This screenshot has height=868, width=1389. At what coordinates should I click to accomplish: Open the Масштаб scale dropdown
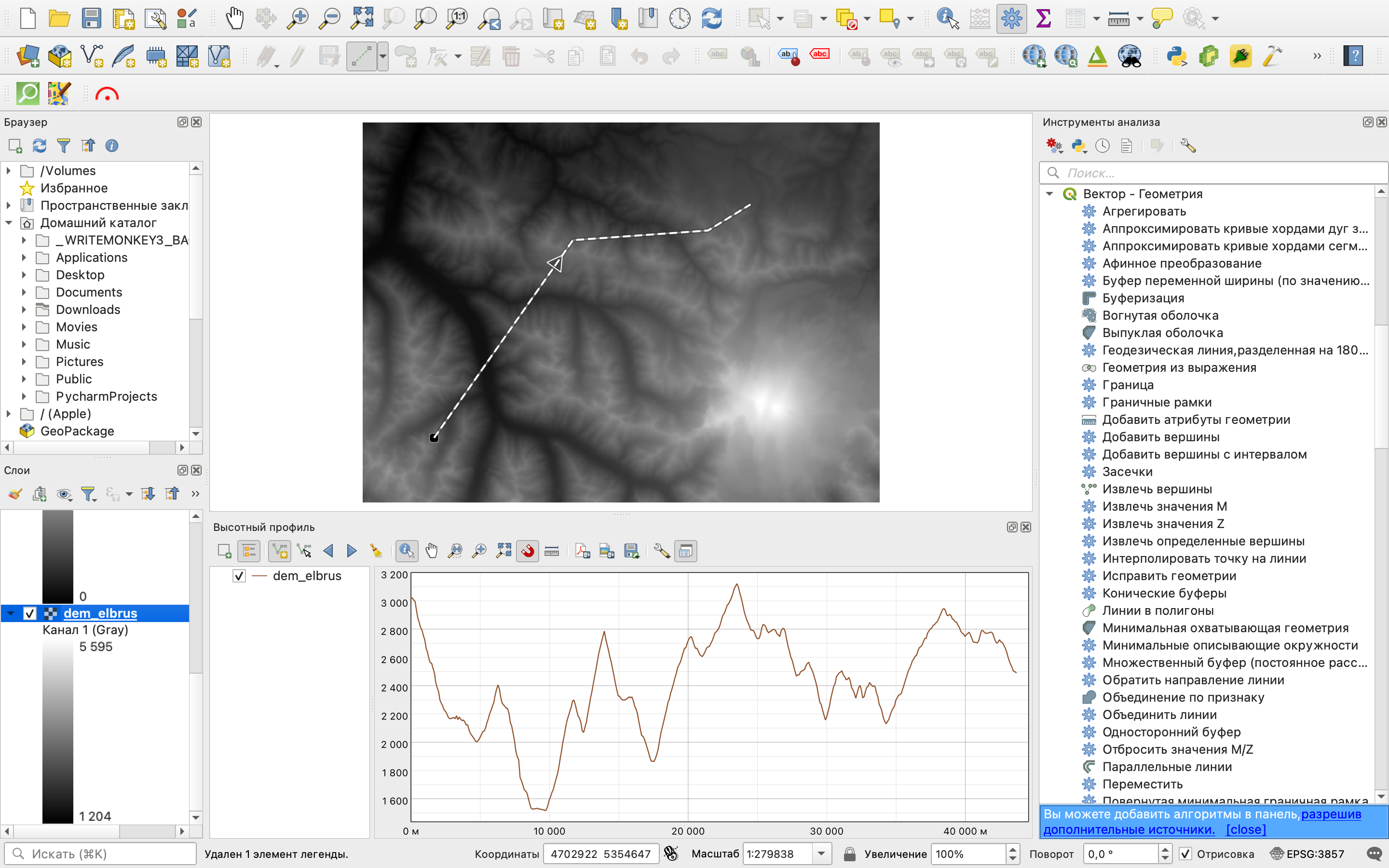(821, 854)
